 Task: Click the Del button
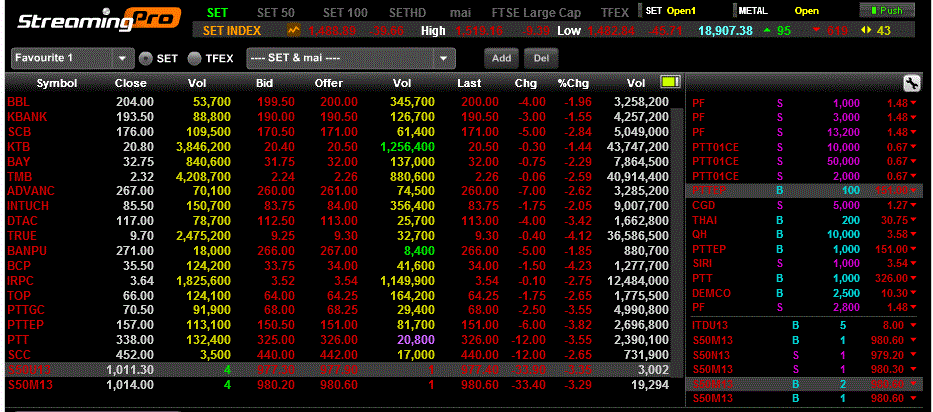(541, 58)
